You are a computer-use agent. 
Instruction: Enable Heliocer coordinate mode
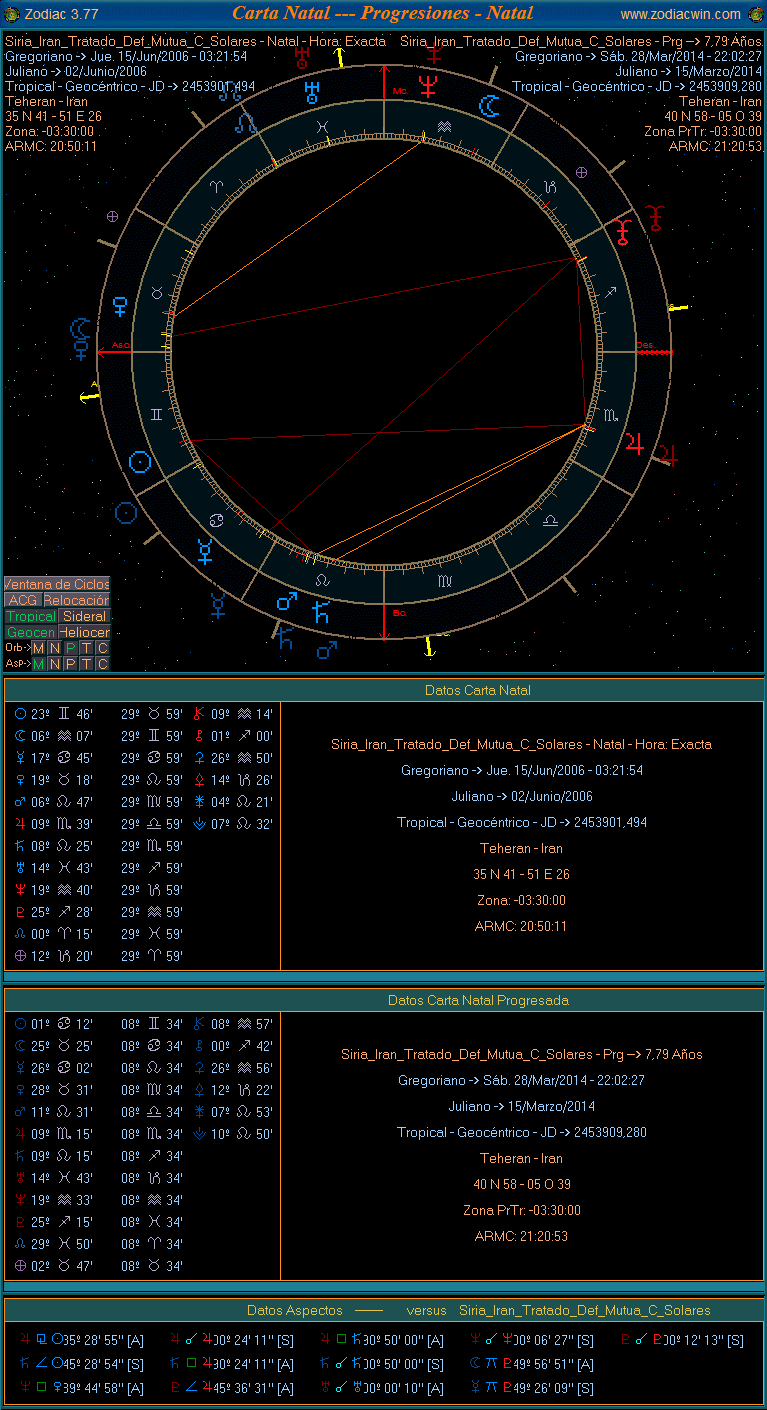(x=84, y=632)
